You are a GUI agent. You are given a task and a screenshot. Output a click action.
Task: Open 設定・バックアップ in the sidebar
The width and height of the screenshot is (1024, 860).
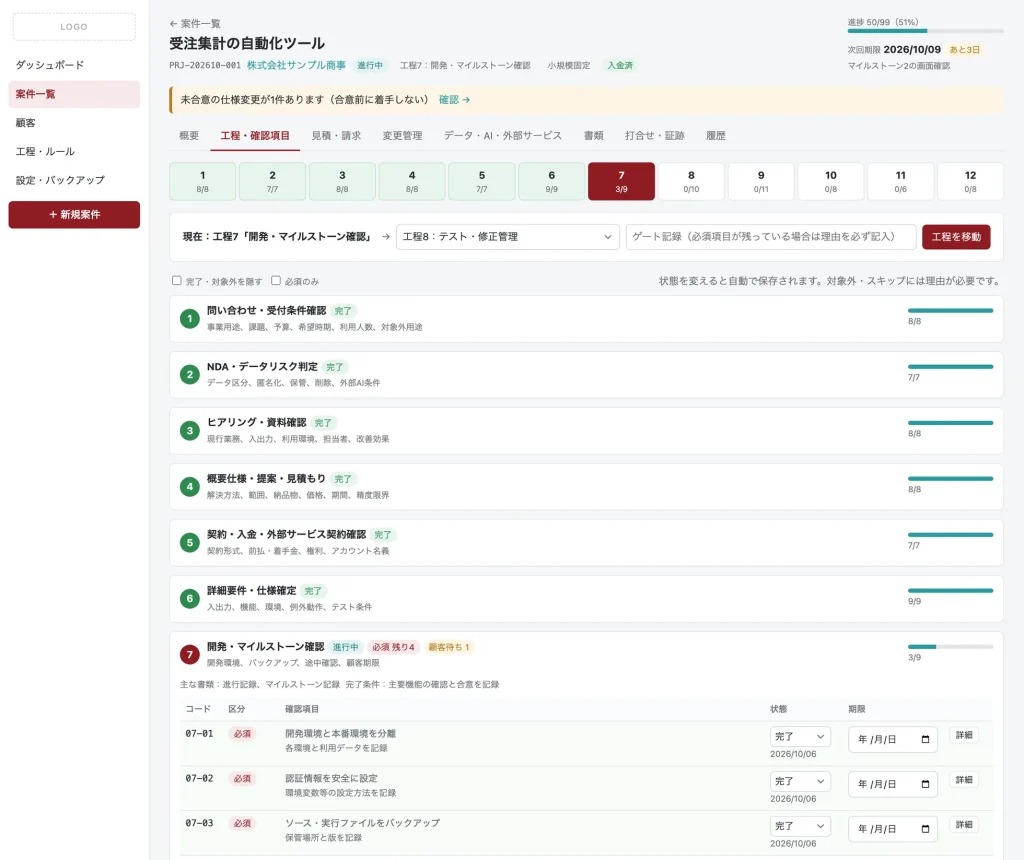pyautogui.click(x=74, y=180)
